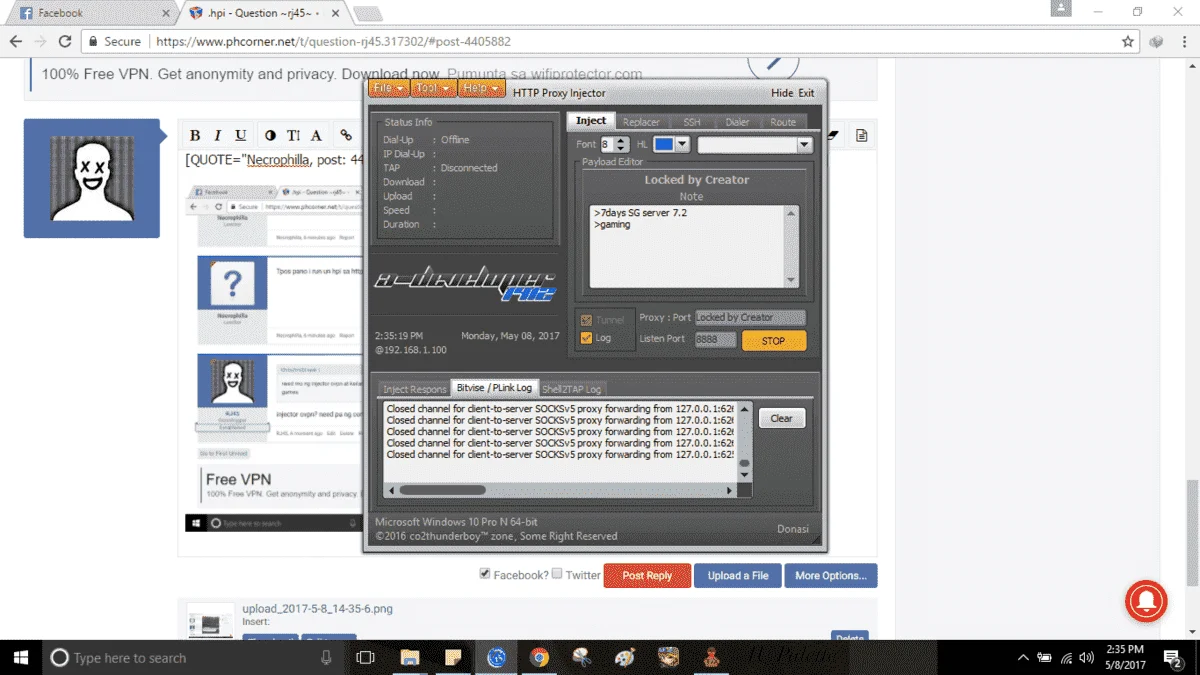The width and height of the screenshot is (1200, 675).
Task: Toggle the Twitter share checkbox
Action: [x=557, y=574]
